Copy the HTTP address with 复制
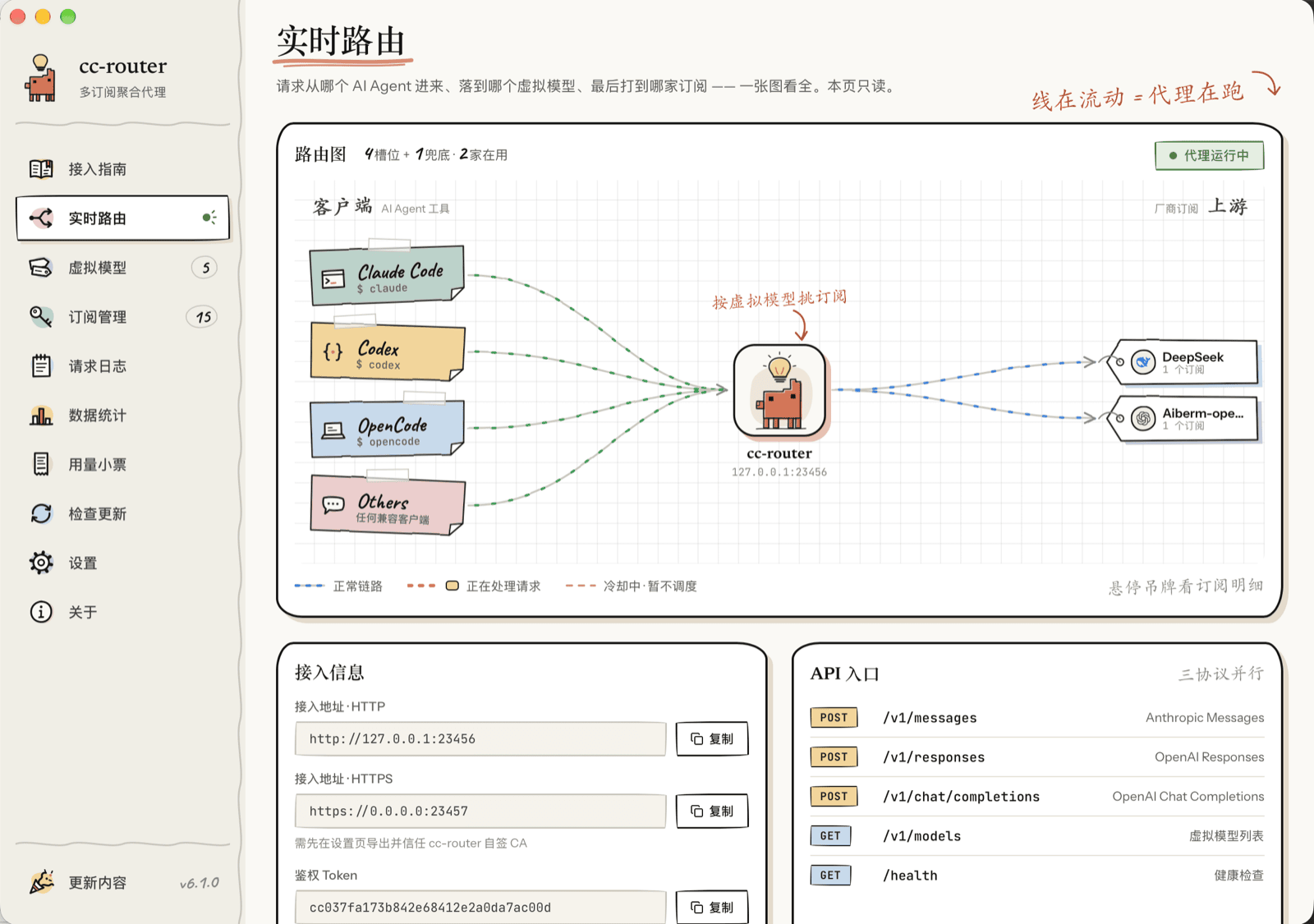The width and height of the screenshot is (1314, 924). click(x=712, y=739)
